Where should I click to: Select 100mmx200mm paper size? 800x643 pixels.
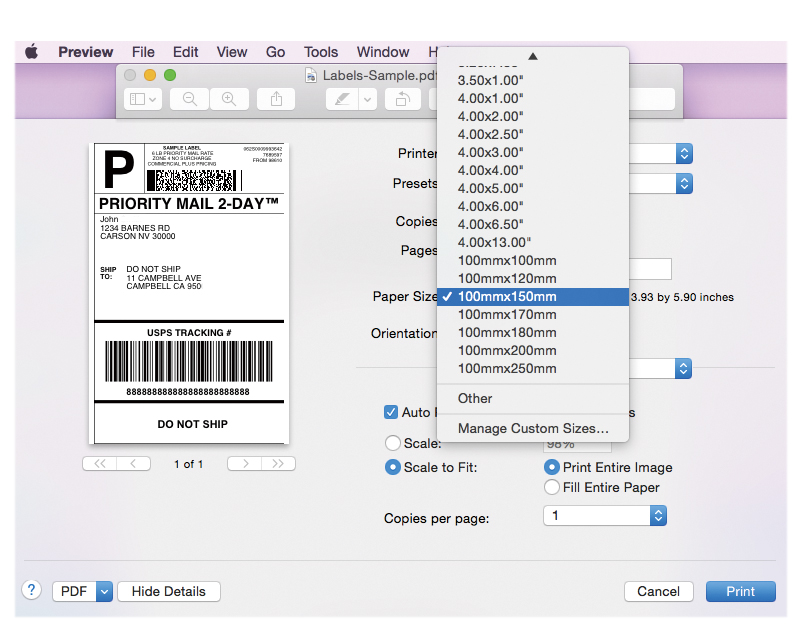(533, 351)
